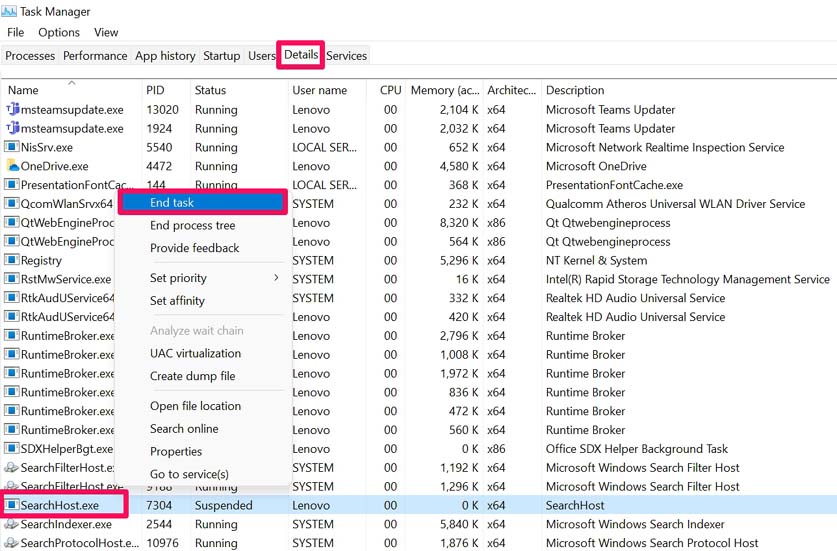The image size is (837, 551).
Task: Click the Microsoft Network Realtime Inspection Service description
Action: click(x=665, y=147)
